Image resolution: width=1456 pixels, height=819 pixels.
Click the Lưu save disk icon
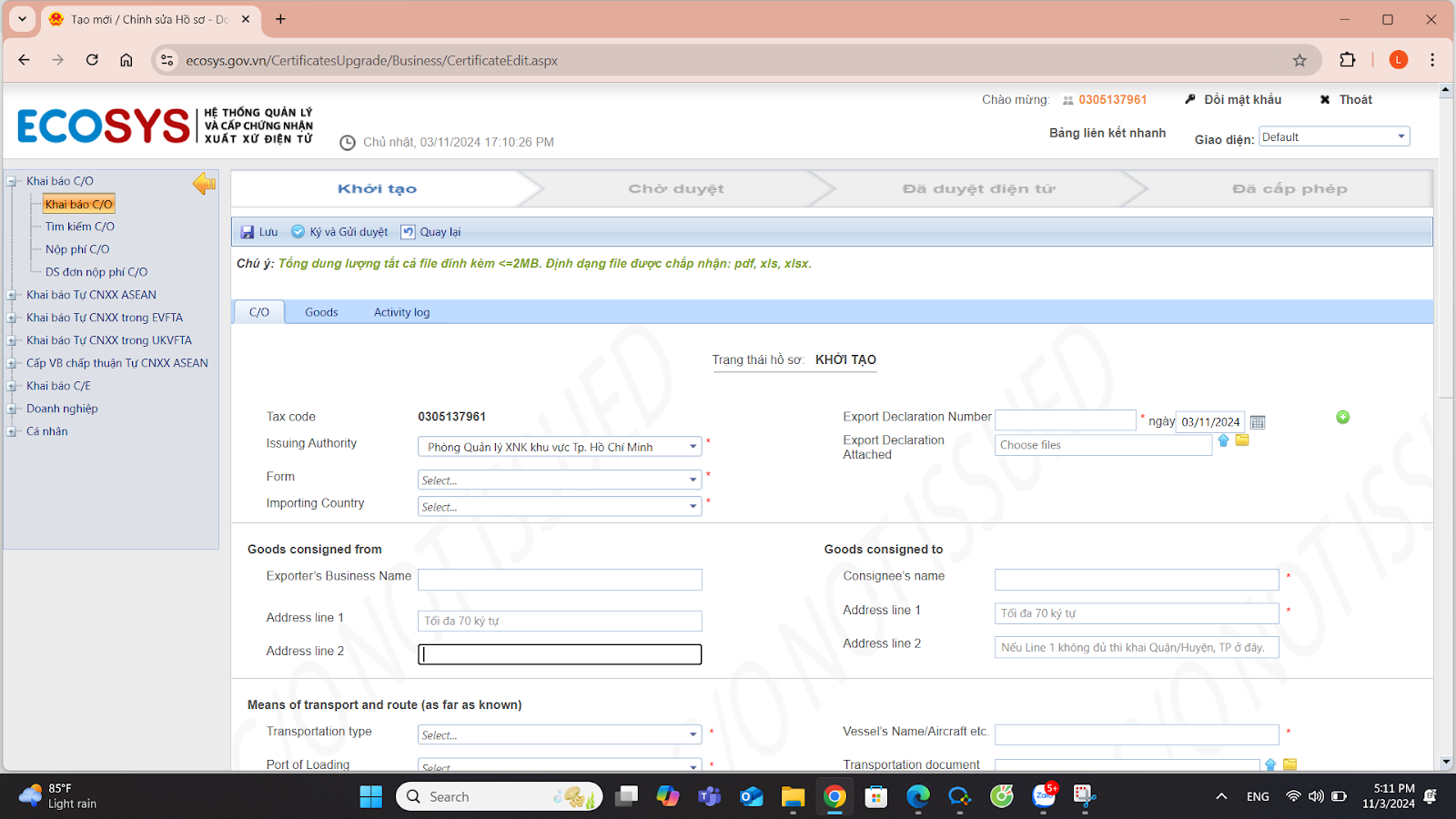248,232
